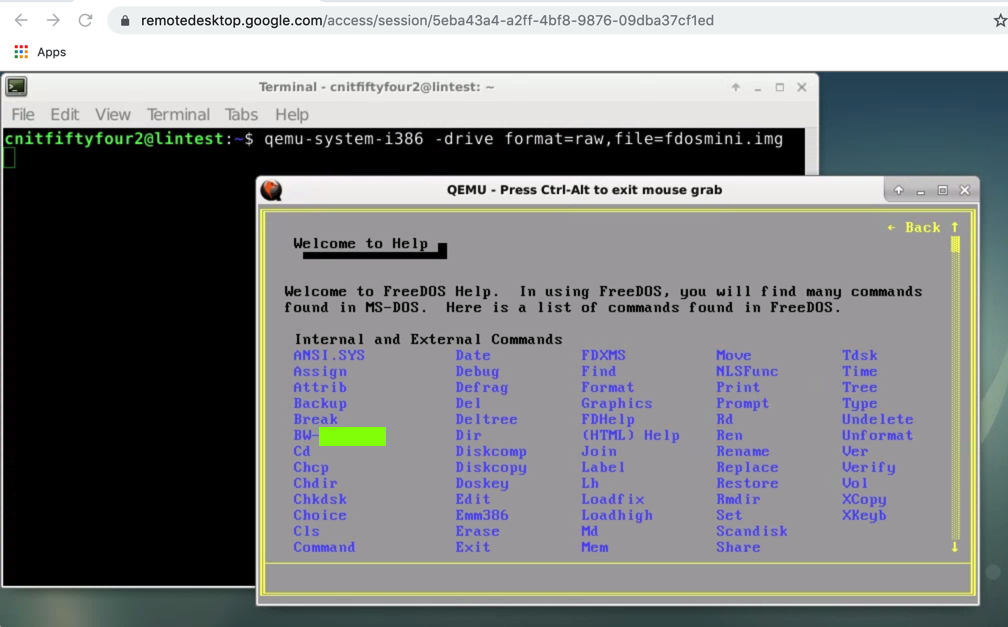Open the Terminal menu in menu bar
The width and height of the screenshot is (1008, 627).
[x=178, y=114]
